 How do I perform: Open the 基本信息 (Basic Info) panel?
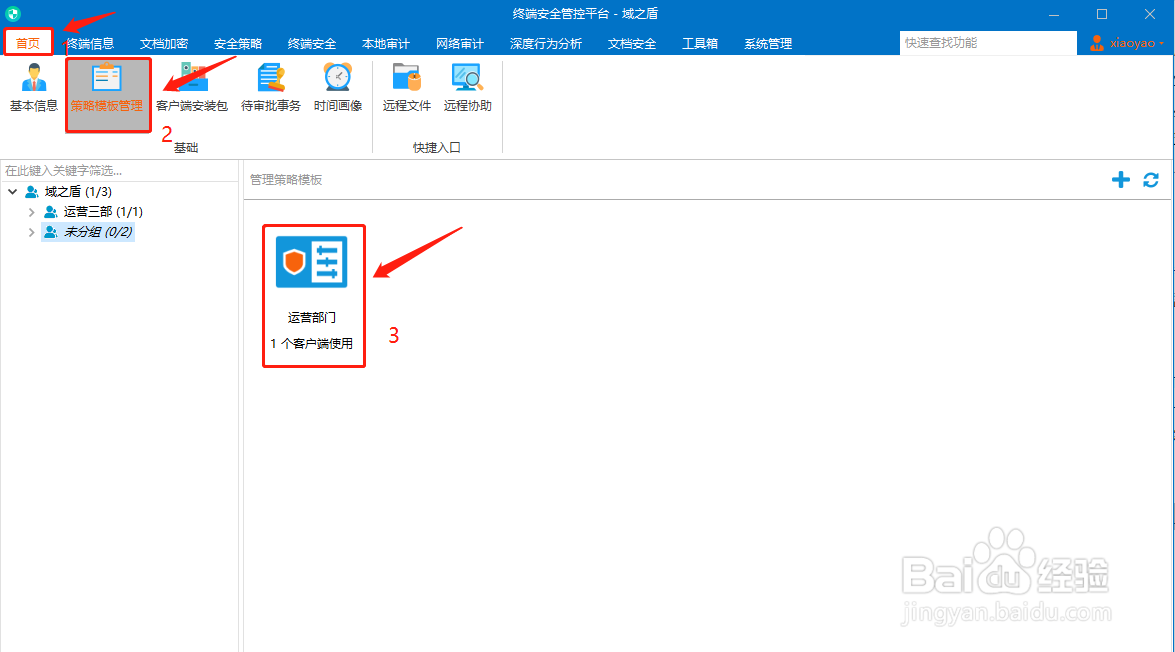(x=33, y=90)
